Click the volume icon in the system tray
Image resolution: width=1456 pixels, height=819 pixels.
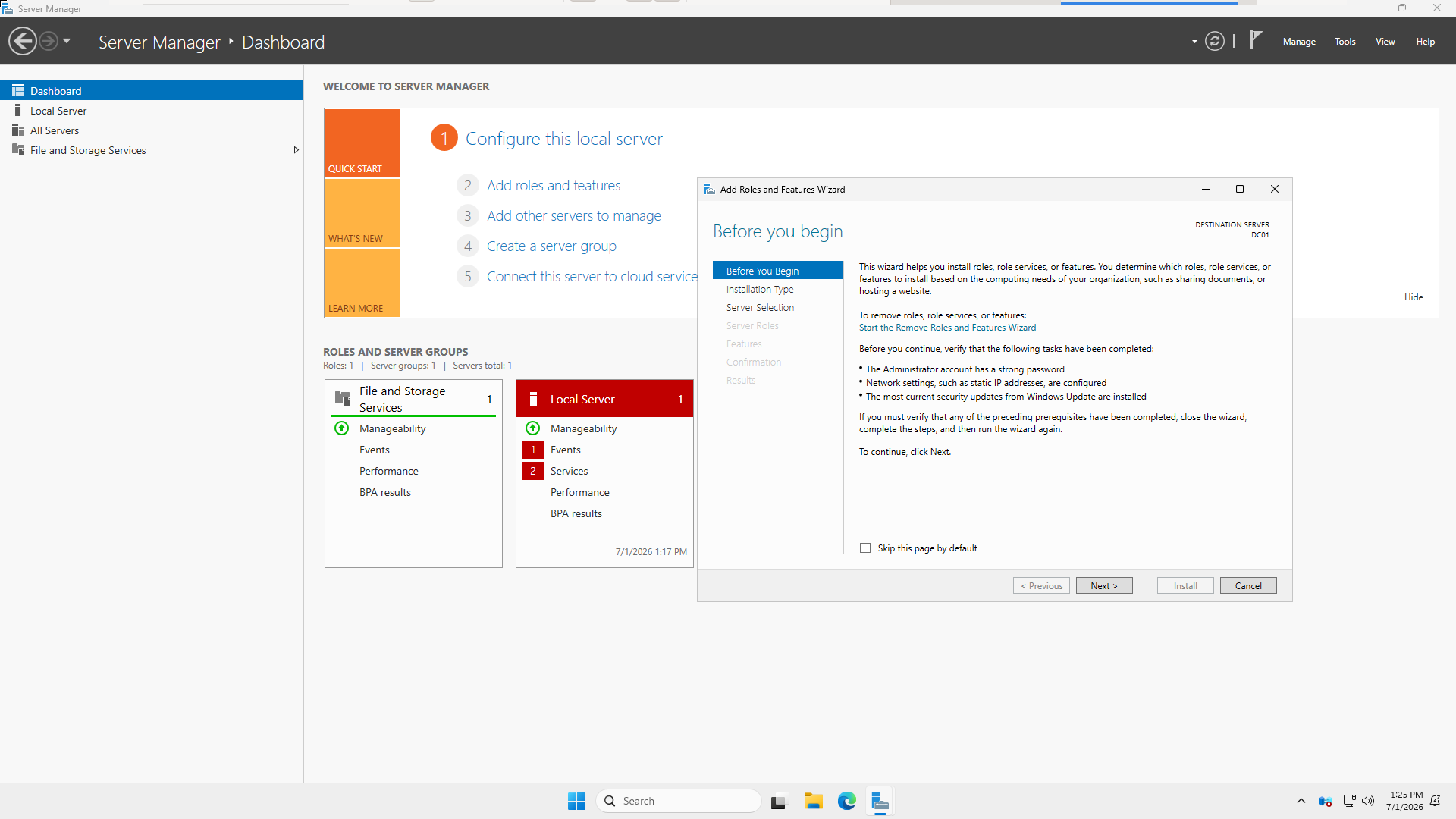click(1368, 801)
